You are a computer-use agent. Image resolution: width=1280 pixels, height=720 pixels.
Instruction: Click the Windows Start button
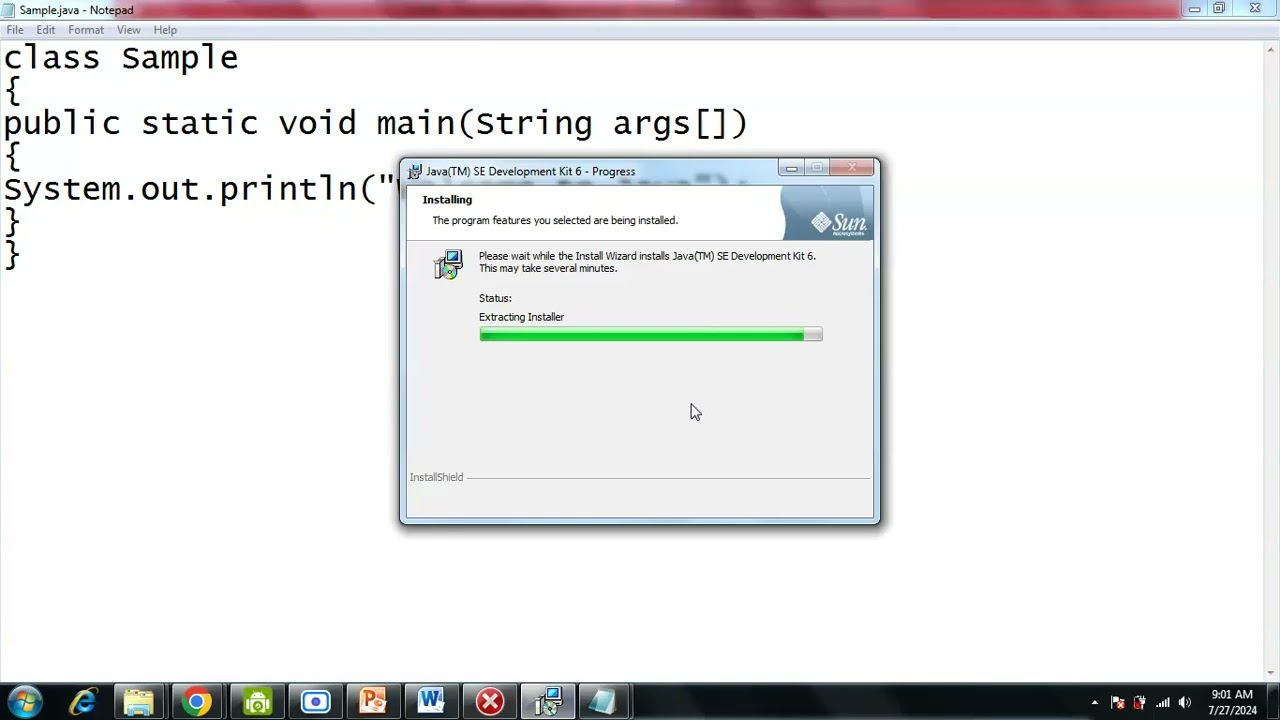coord(25,702)
